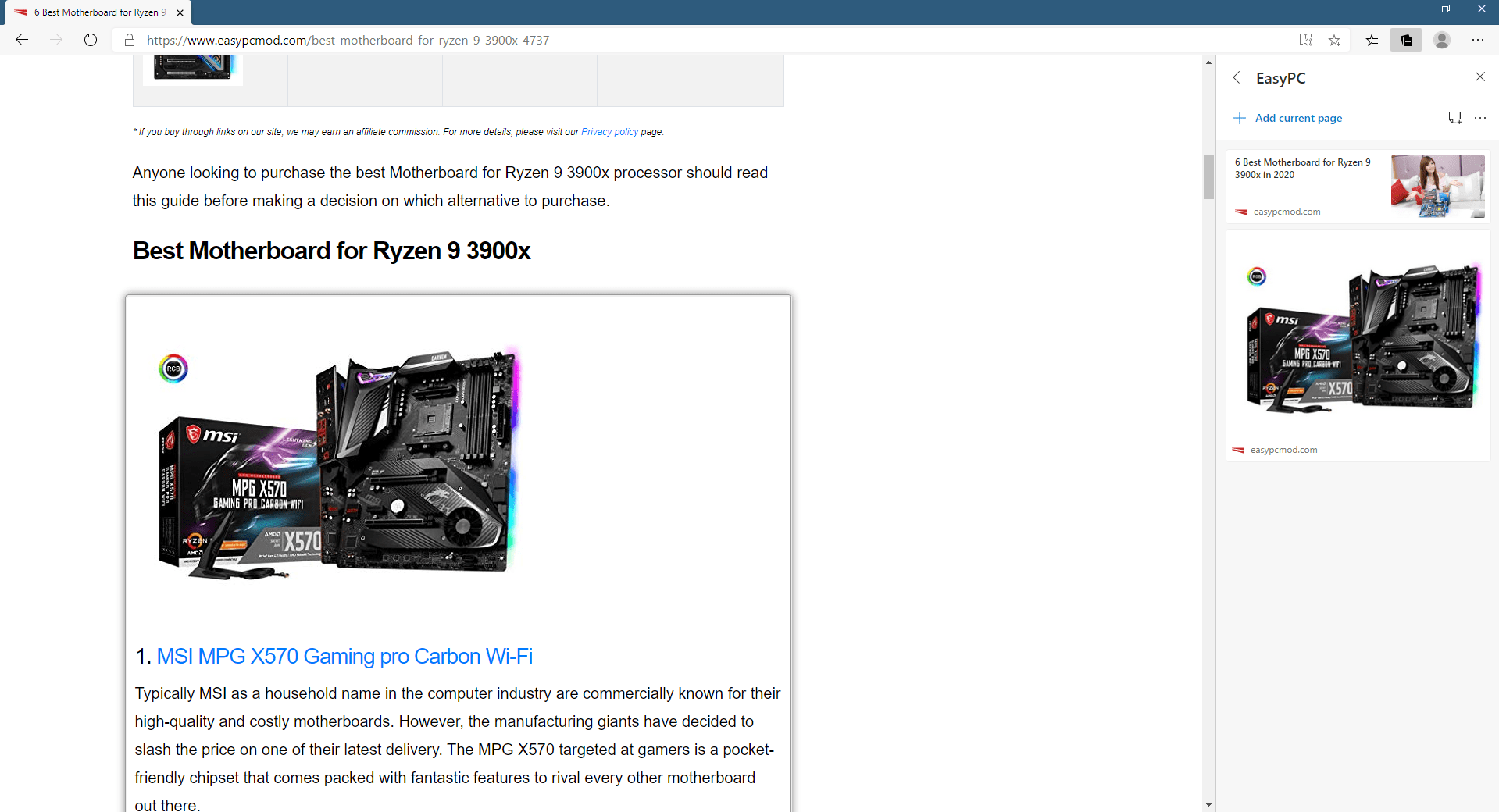Open the Privacy policy link
The width and height of the screenshot is (1499, 812).
[609, 132]
